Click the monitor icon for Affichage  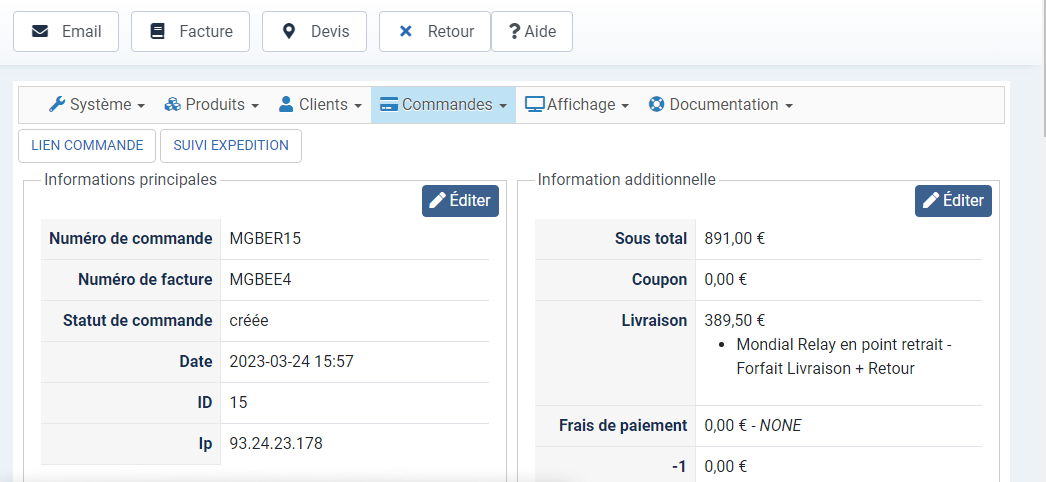click(535, 104)
